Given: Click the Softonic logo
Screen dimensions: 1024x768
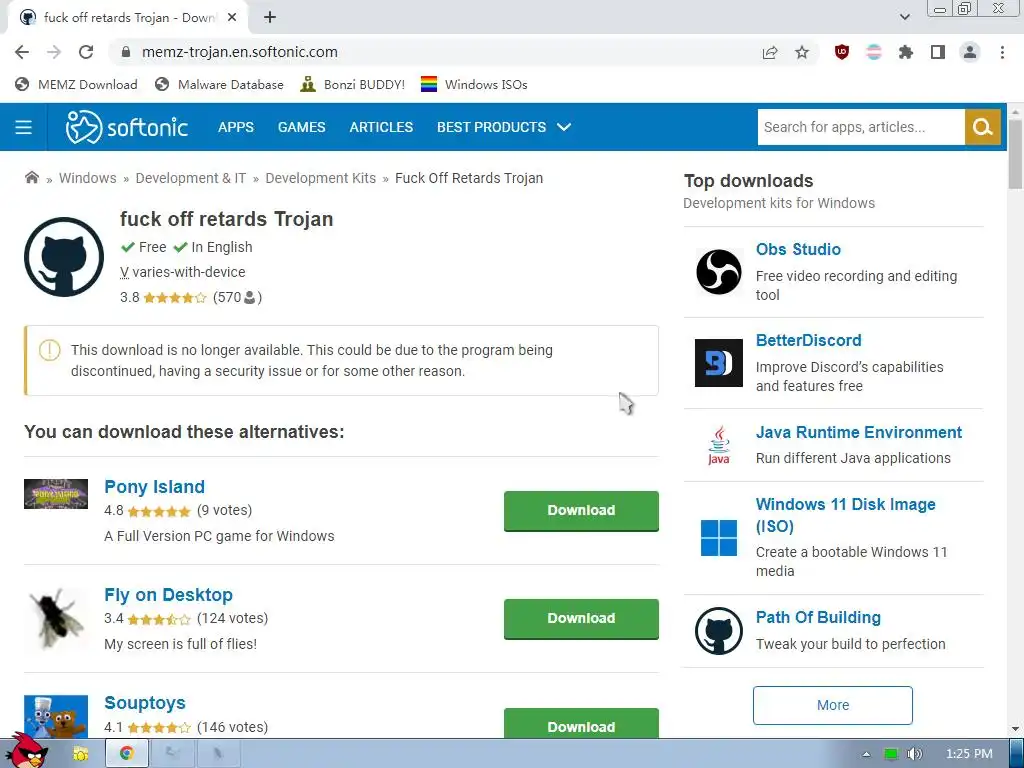Looking at the screenshot, I should click(x=127, y=127).
